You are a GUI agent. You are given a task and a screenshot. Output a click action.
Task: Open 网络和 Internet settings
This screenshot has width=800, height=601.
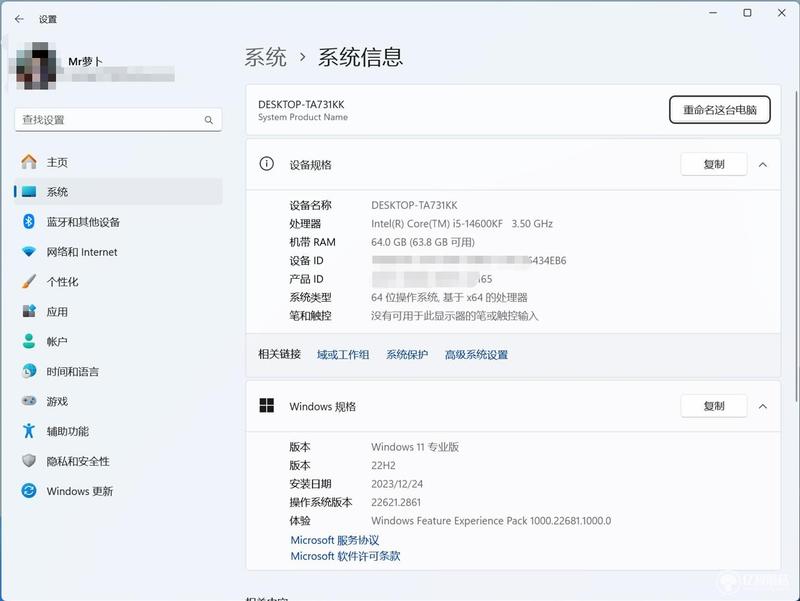click(118, 252)
